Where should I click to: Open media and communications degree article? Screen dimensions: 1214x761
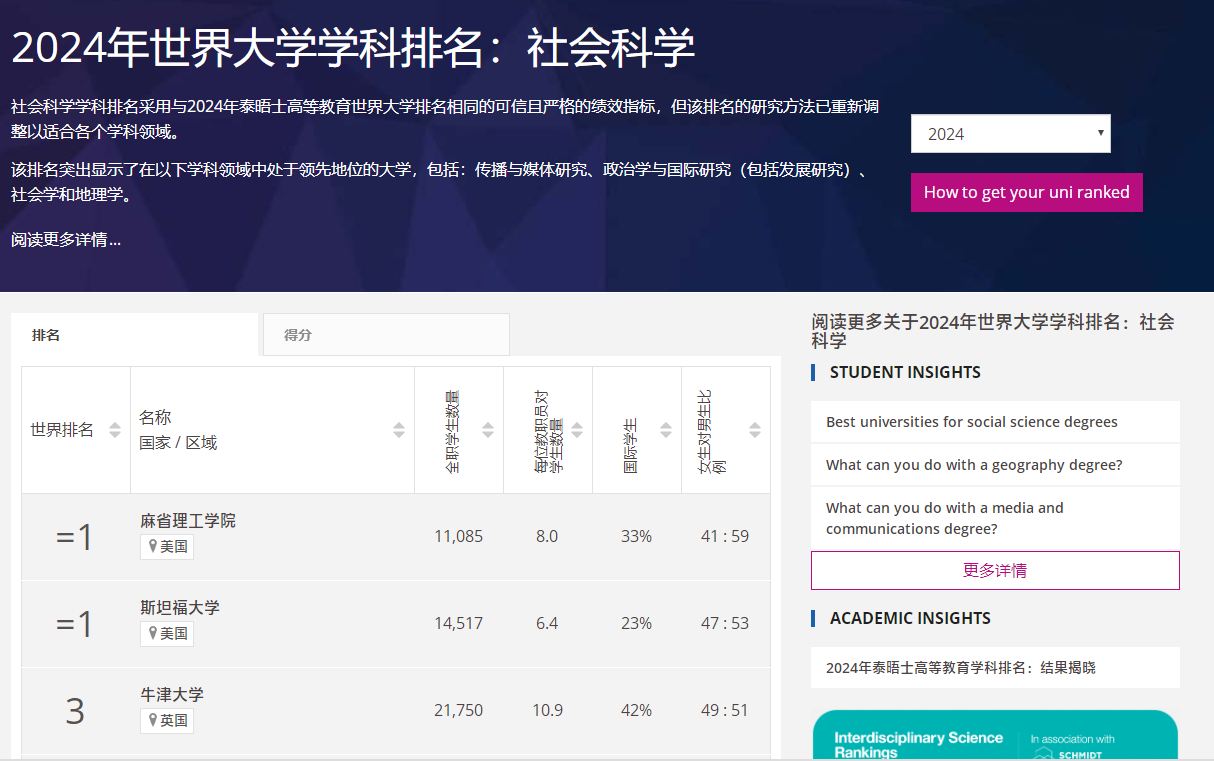tap(944, 518)
